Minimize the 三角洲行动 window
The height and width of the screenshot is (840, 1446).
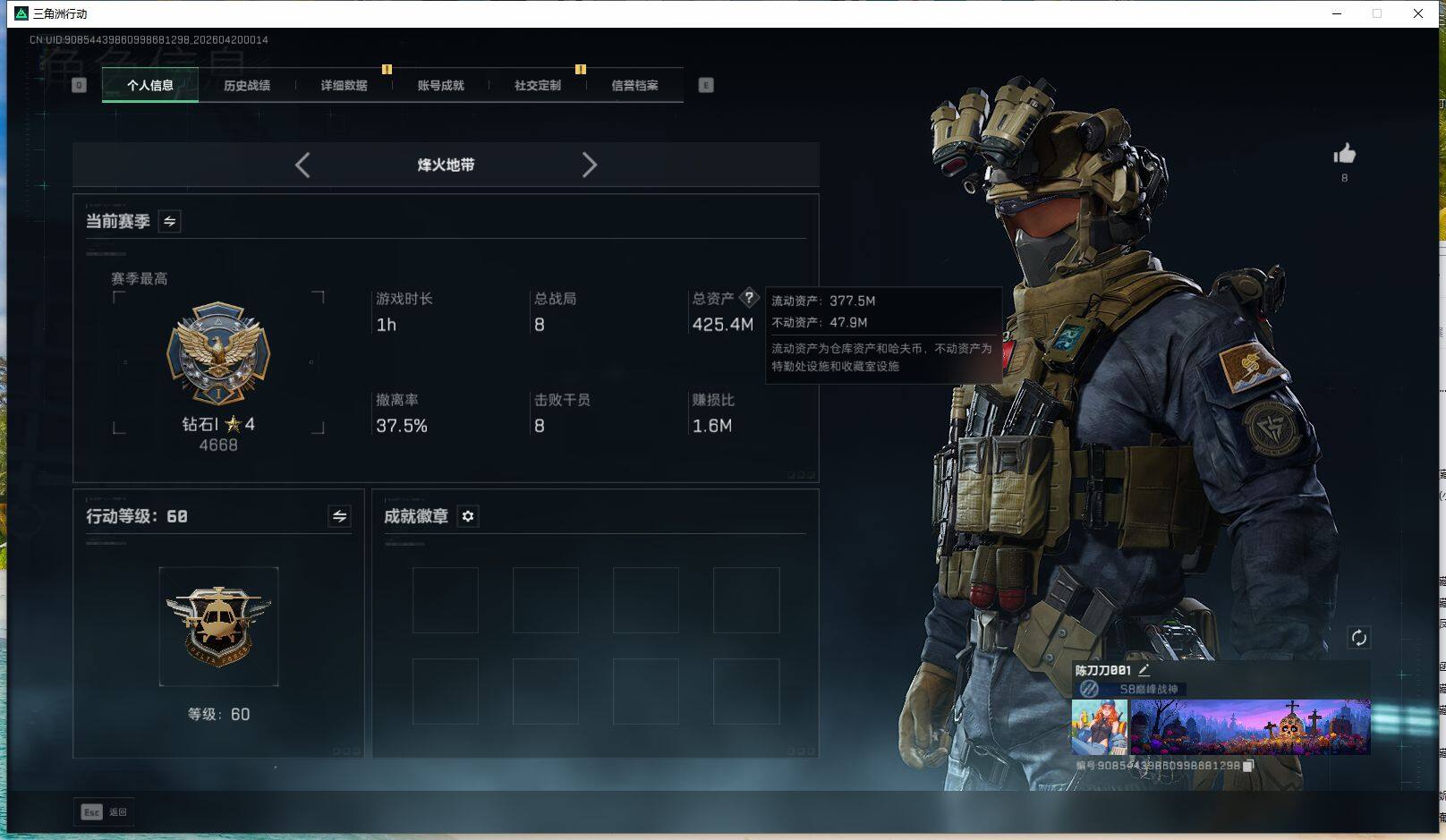tap(1337, 13)
